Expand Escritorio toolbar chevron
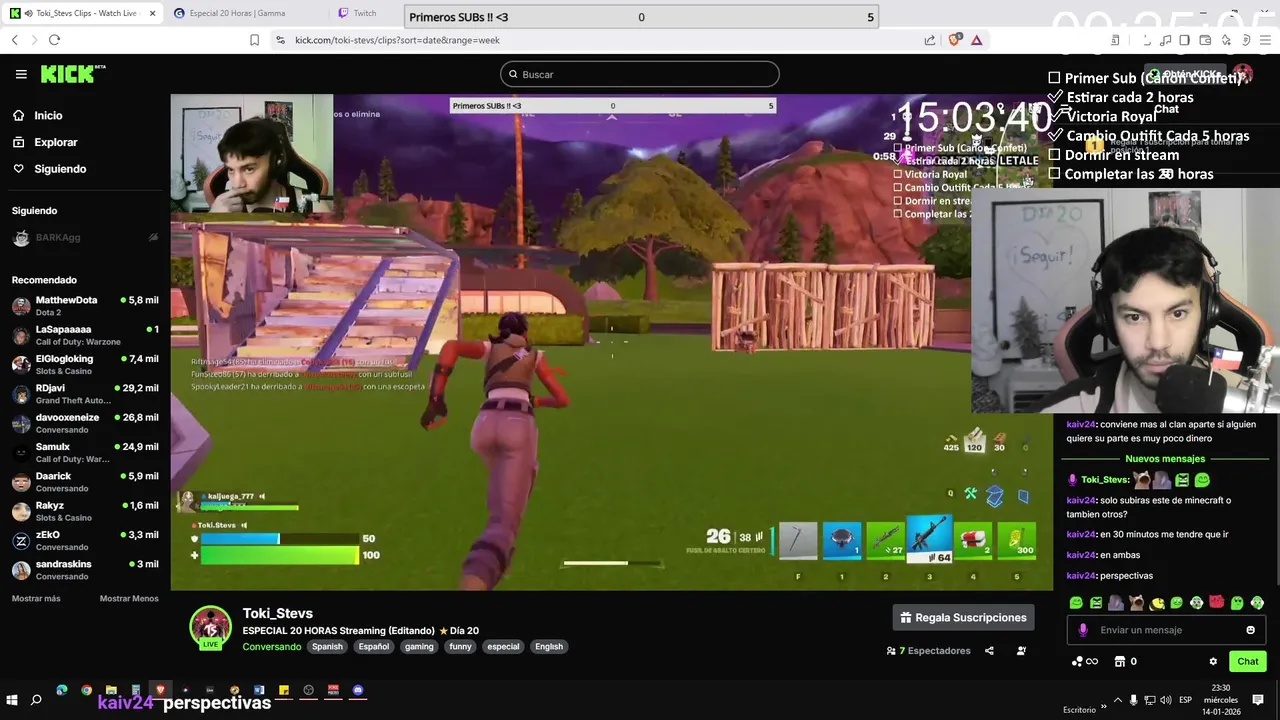The image size is (1280, 720). pyautogui.click(x=1104, y=706)
